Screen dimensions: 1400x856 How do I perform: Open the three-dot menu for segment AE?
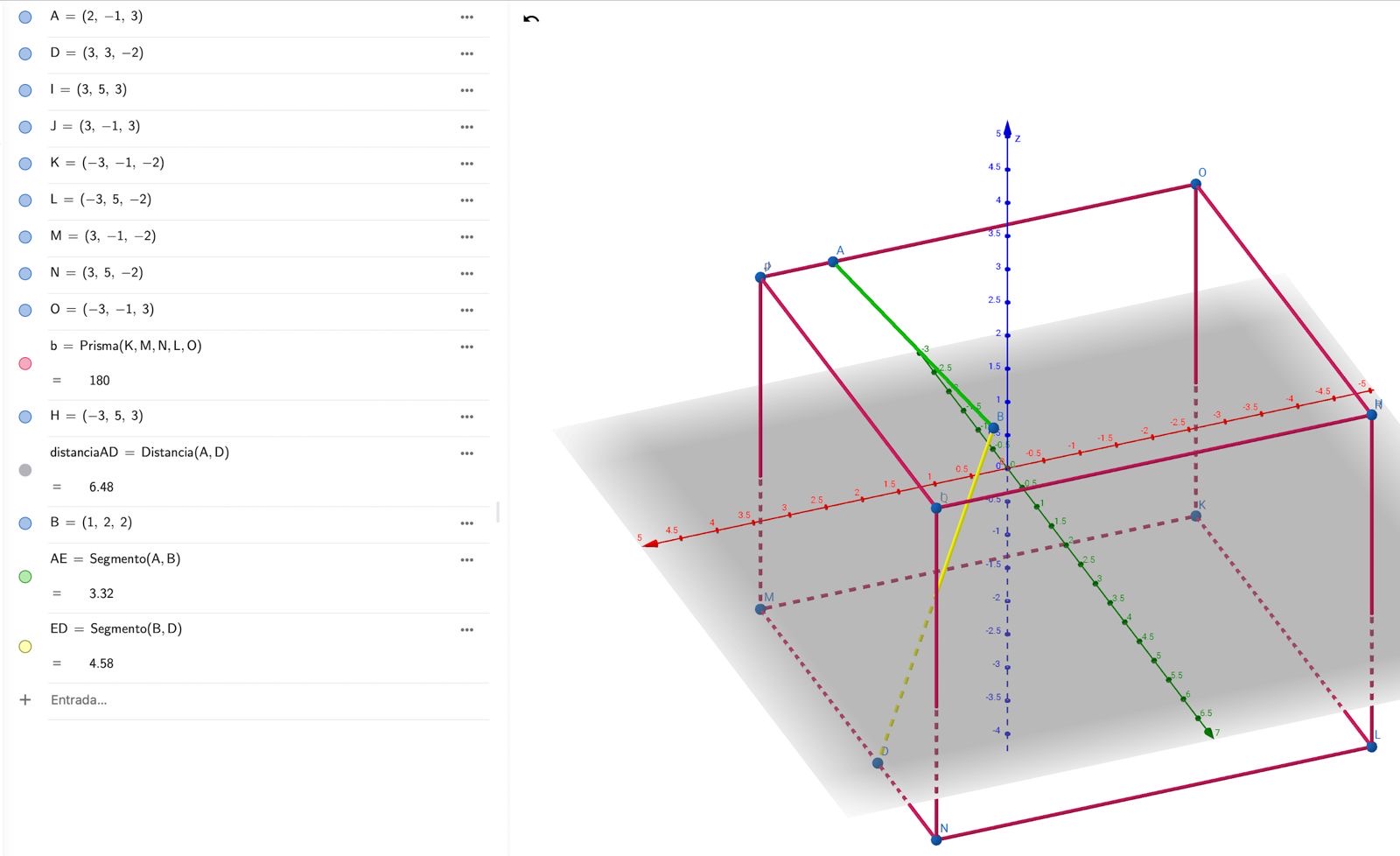[467, 560]
